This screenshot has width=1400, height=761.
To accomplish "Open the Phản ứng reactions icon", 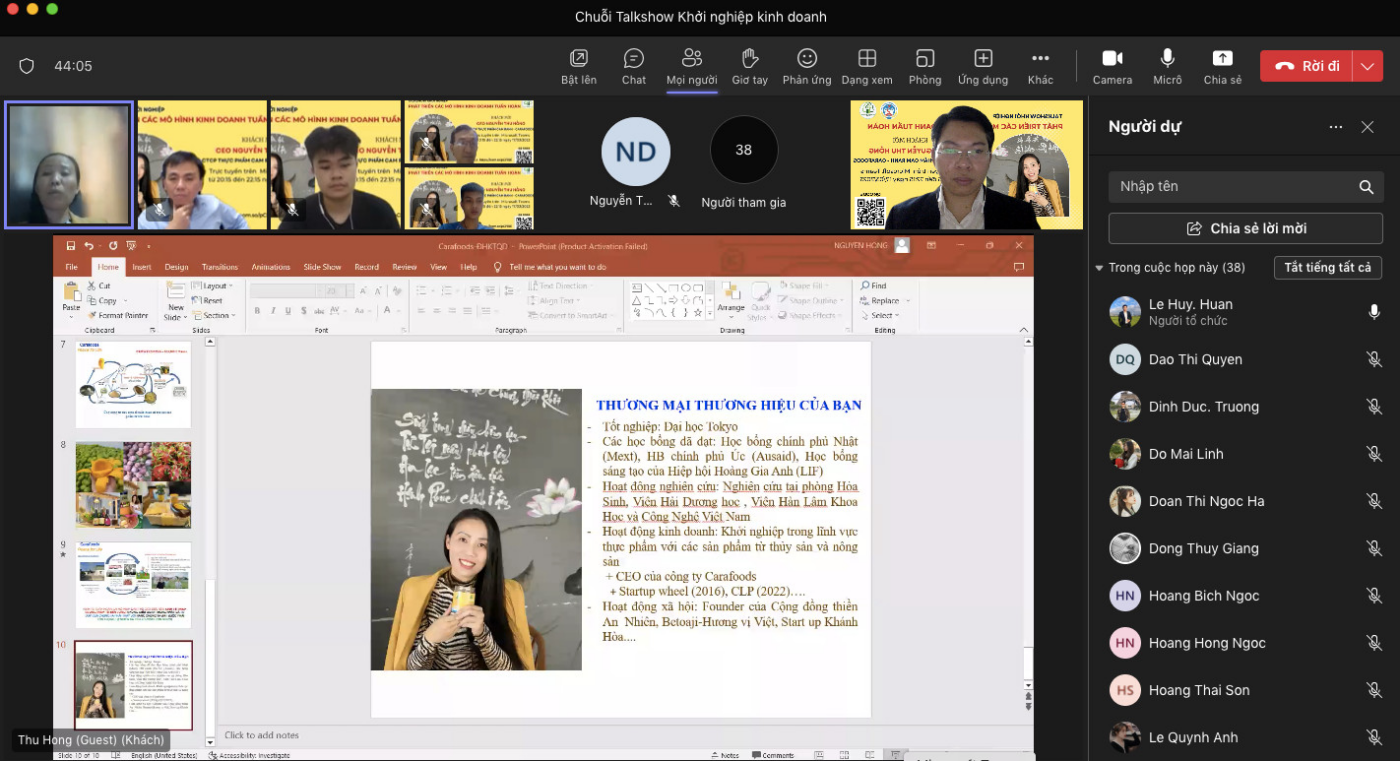I will tap(807, 59).
